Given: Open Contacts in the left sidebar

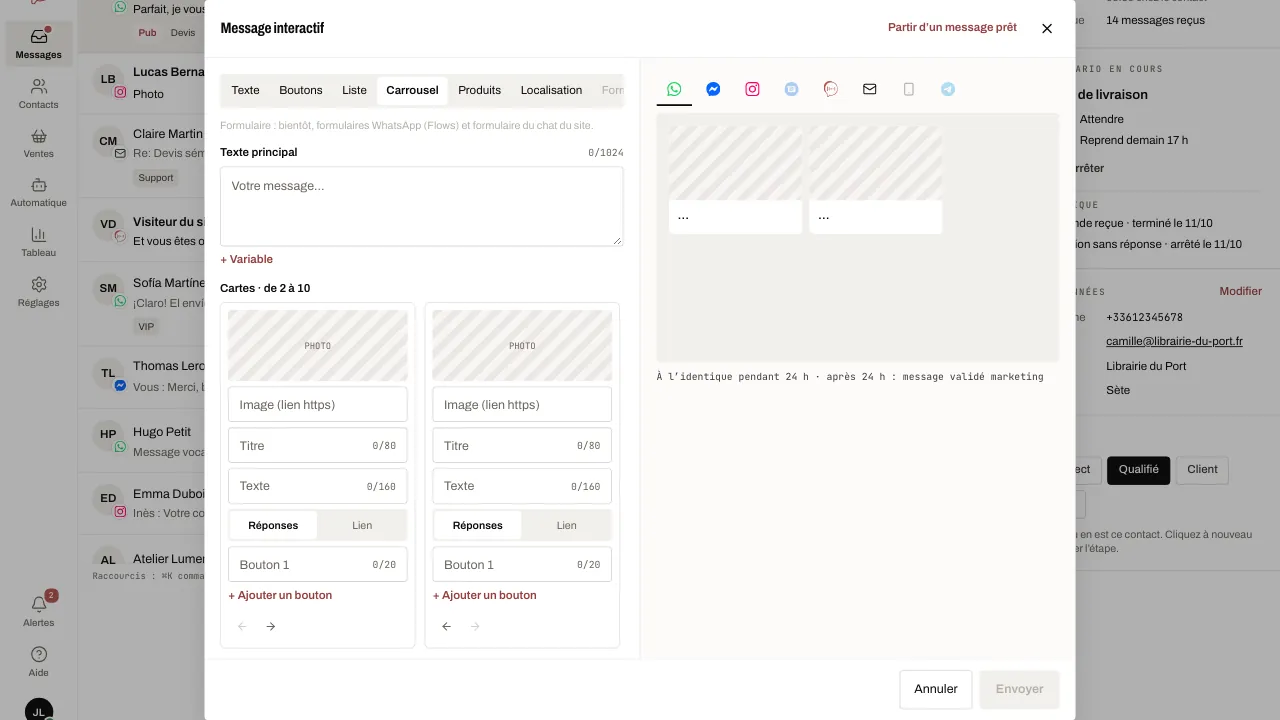Looking at the screenshot, I should coord(39,94).
